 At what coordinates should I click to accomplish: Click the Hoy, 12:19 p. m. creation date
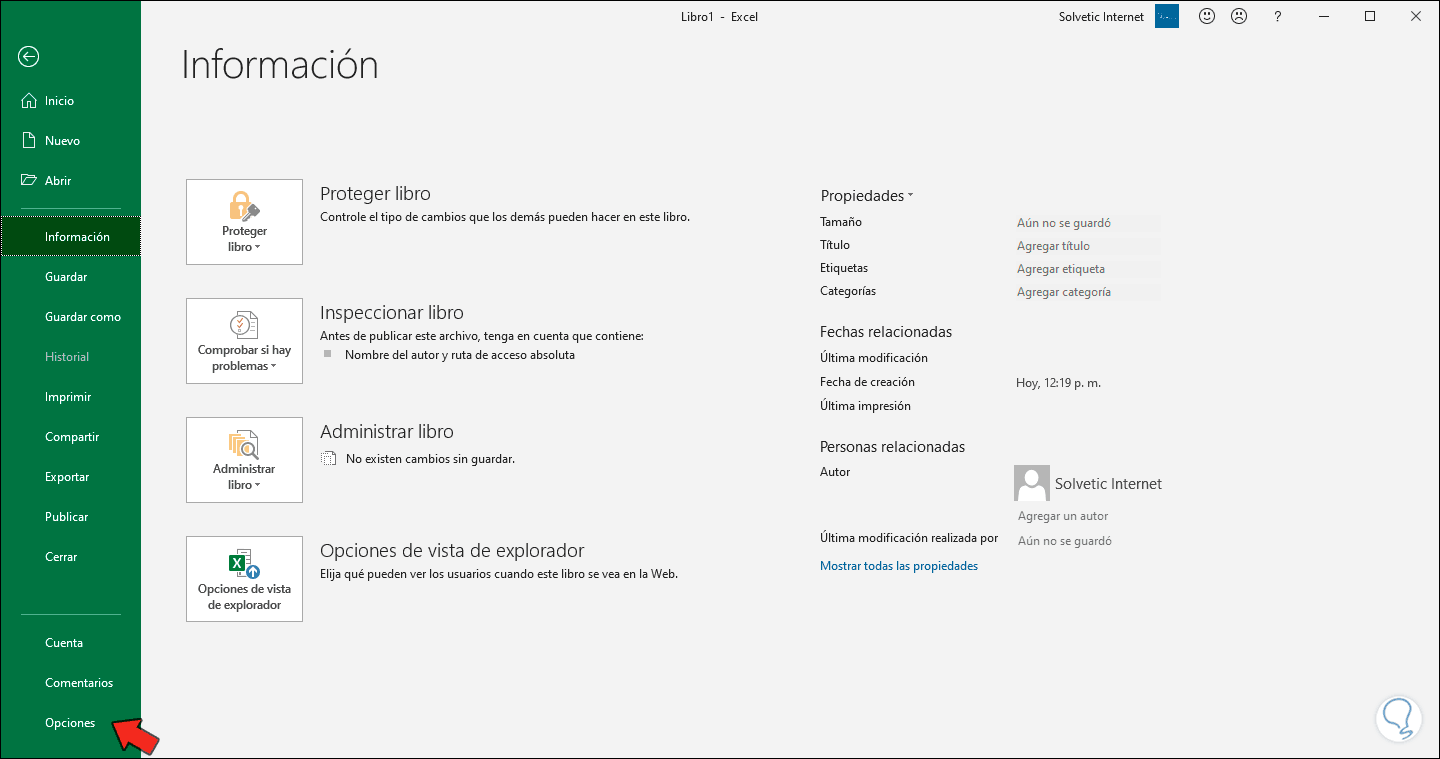(1059, 383)
